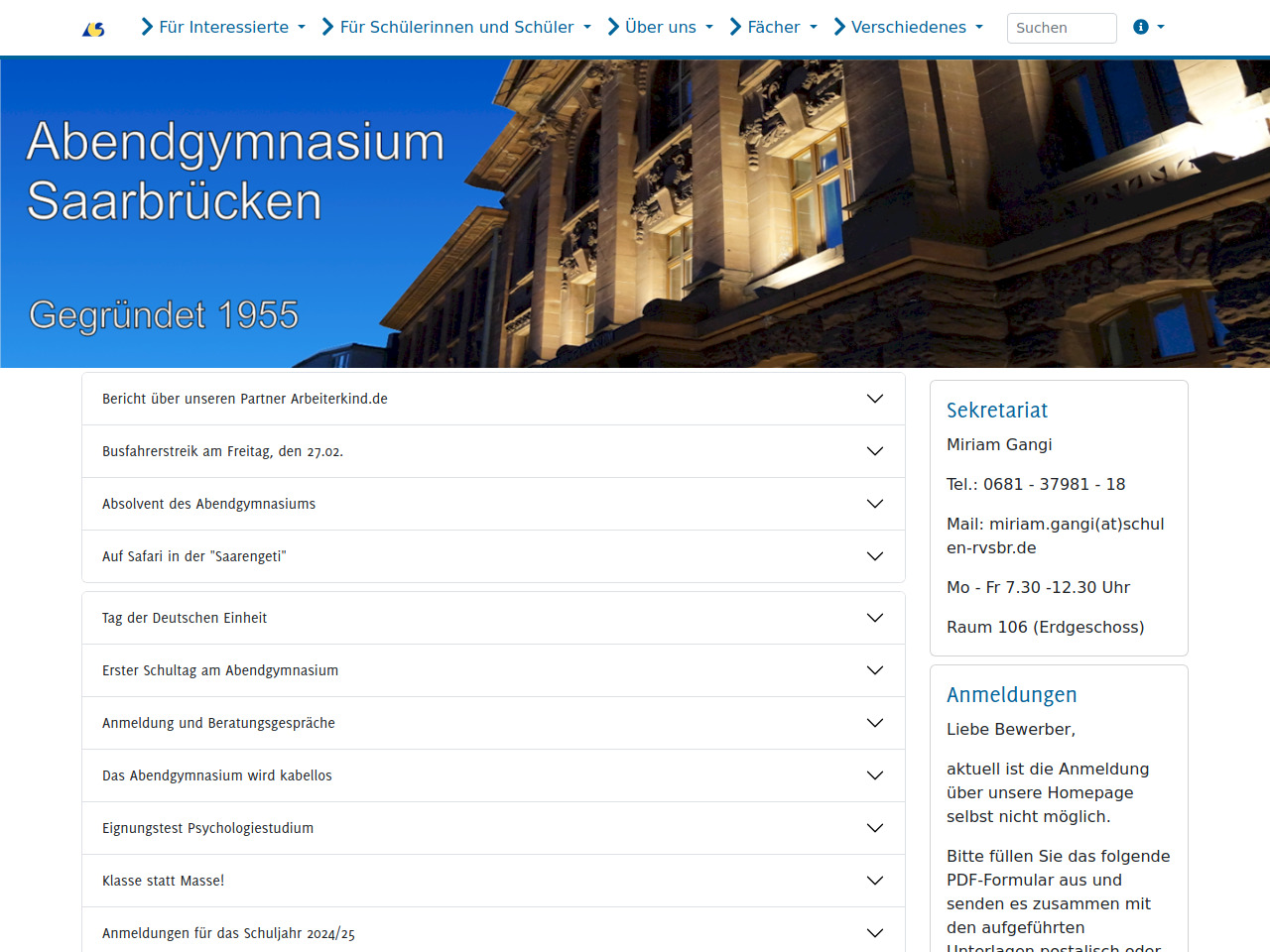Expand Erster Schultag am Abendgymnasium
Viewport: 1270px width, 952px height.
click(x=492, y=670)
